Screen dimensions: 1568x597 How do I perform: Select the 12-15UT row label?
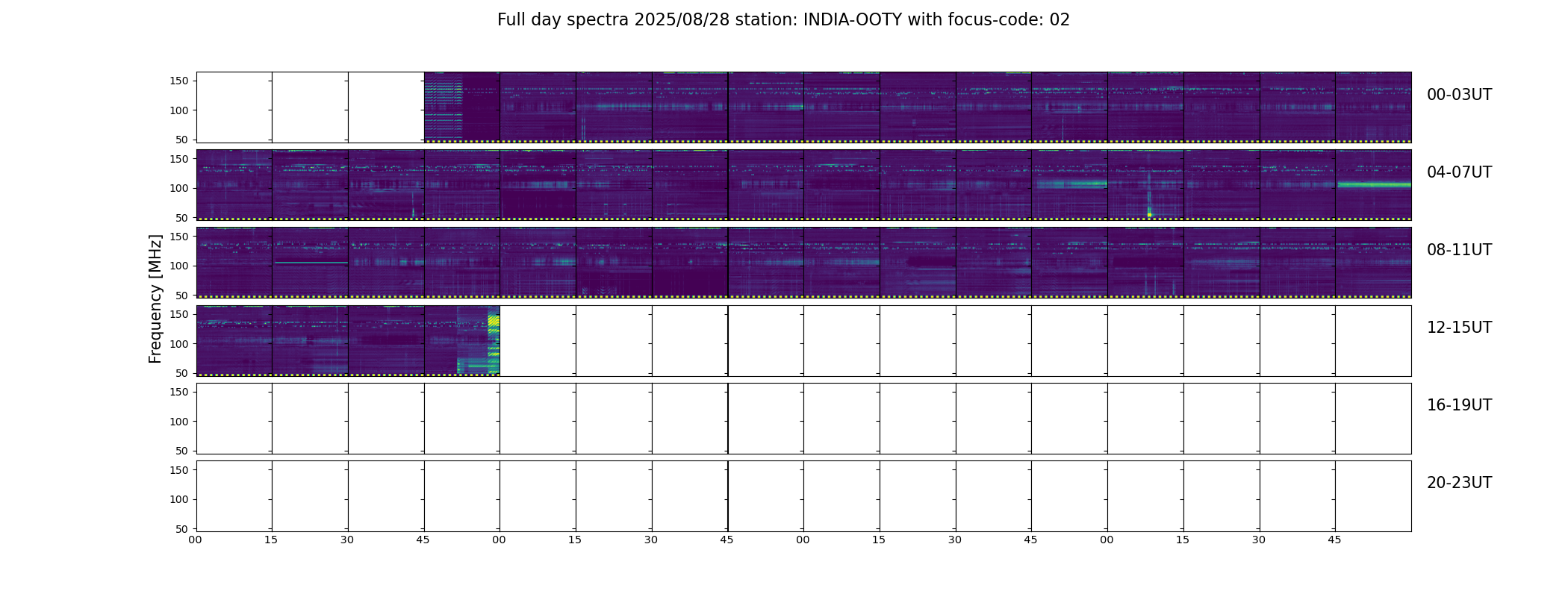1459,328
